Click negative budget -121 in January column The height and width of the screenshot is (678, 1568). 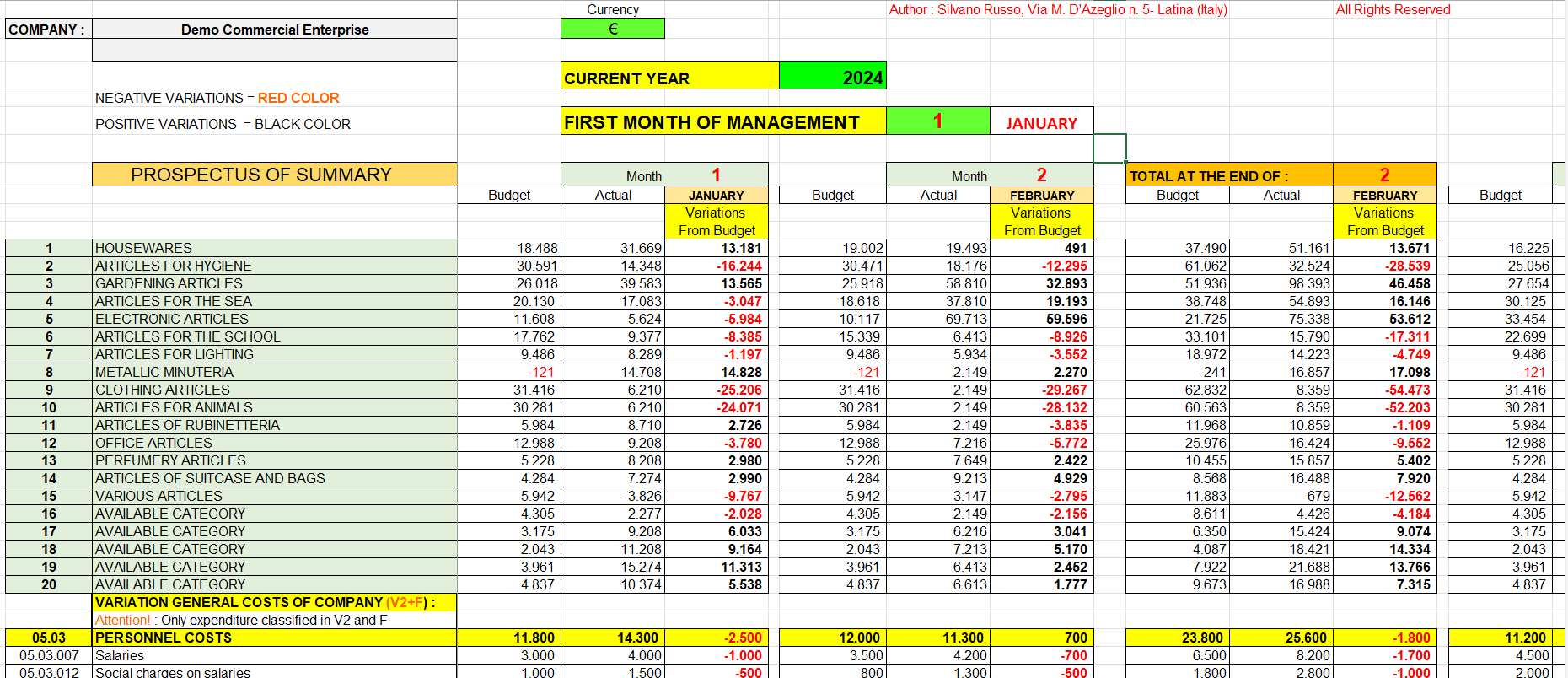(509, 372)
